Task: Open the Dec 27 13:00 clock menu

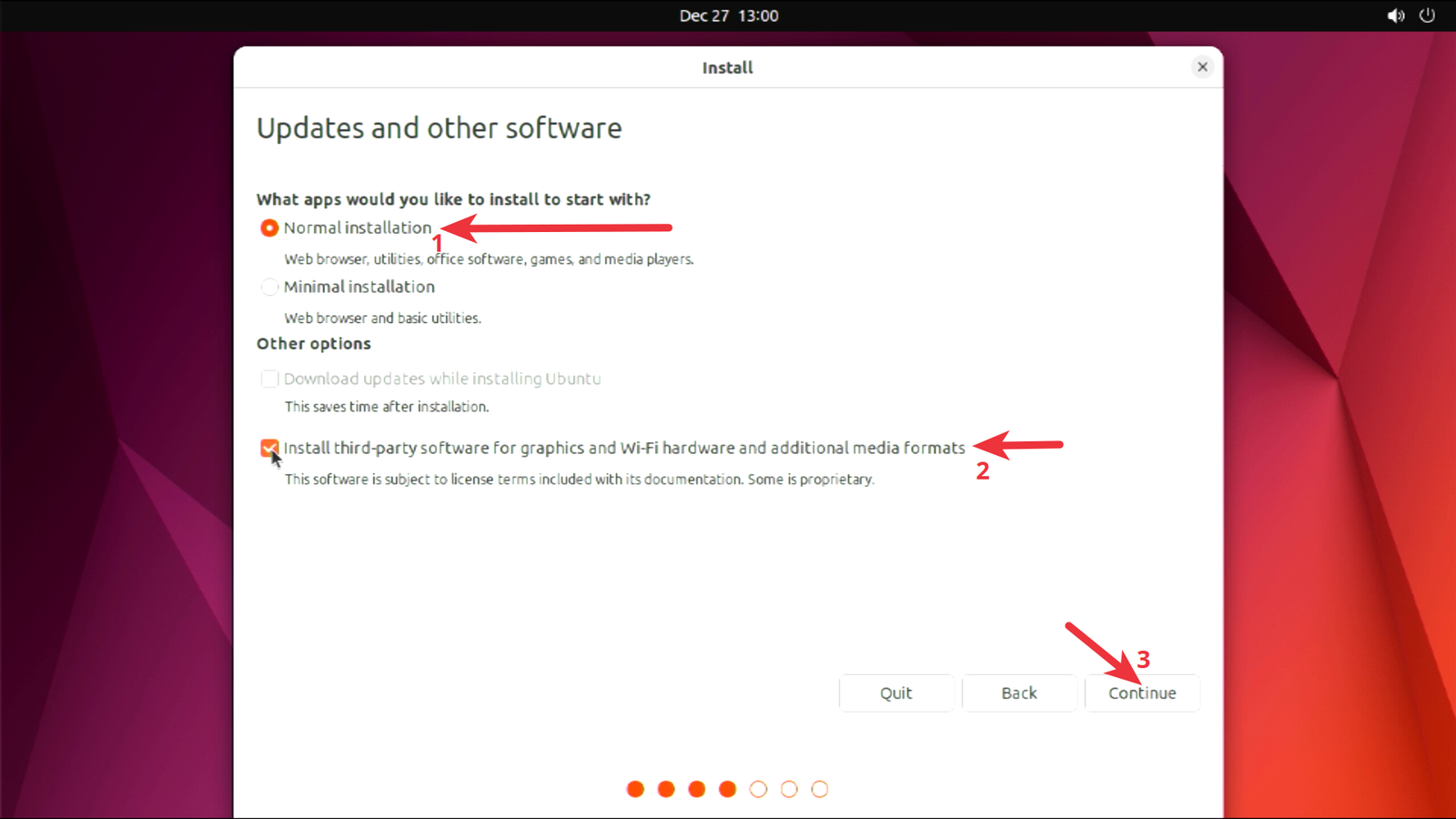Action: point(728,15)
